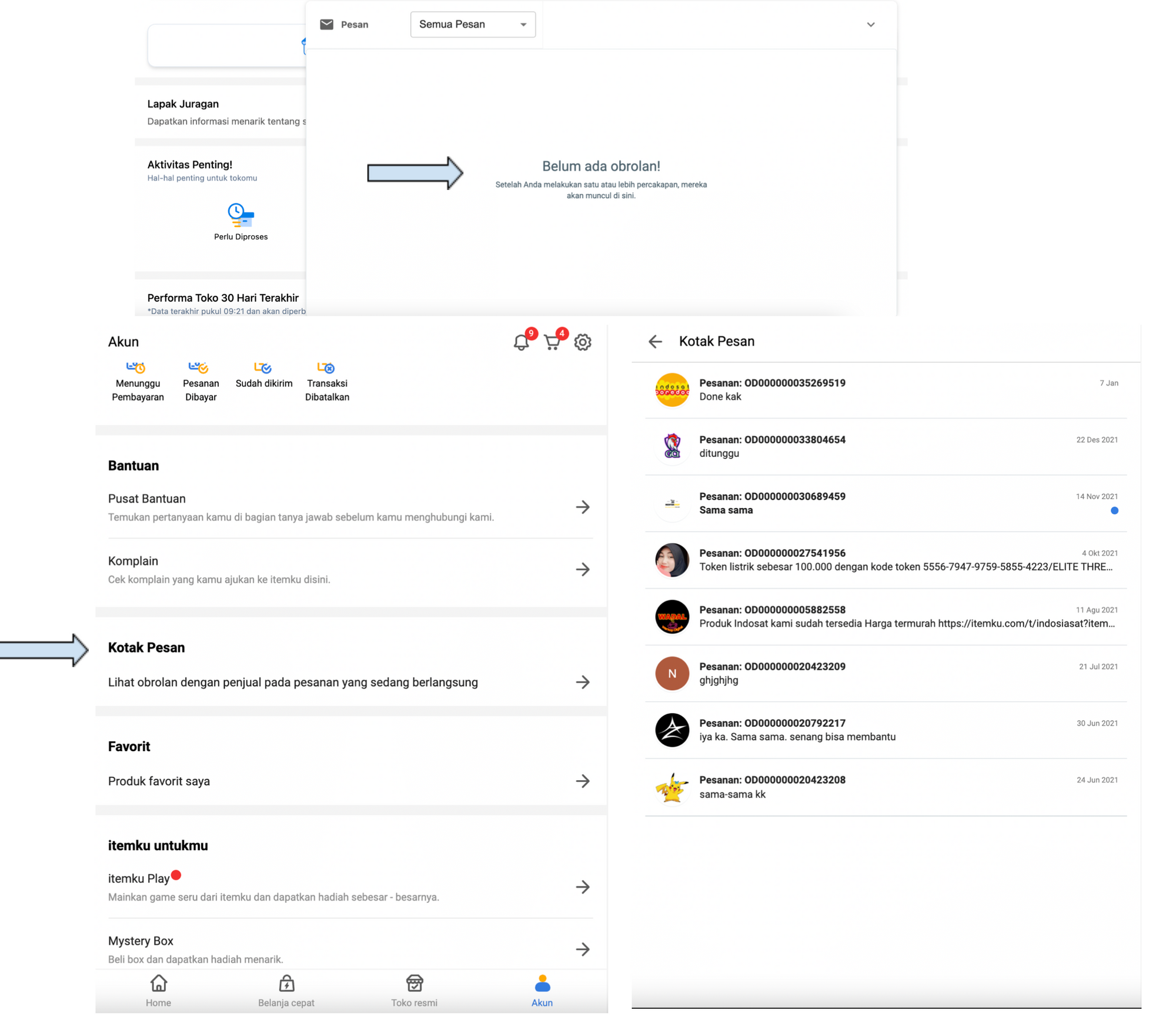
Task: Open message for order OD000000020423208
Action: coord(886,787)
